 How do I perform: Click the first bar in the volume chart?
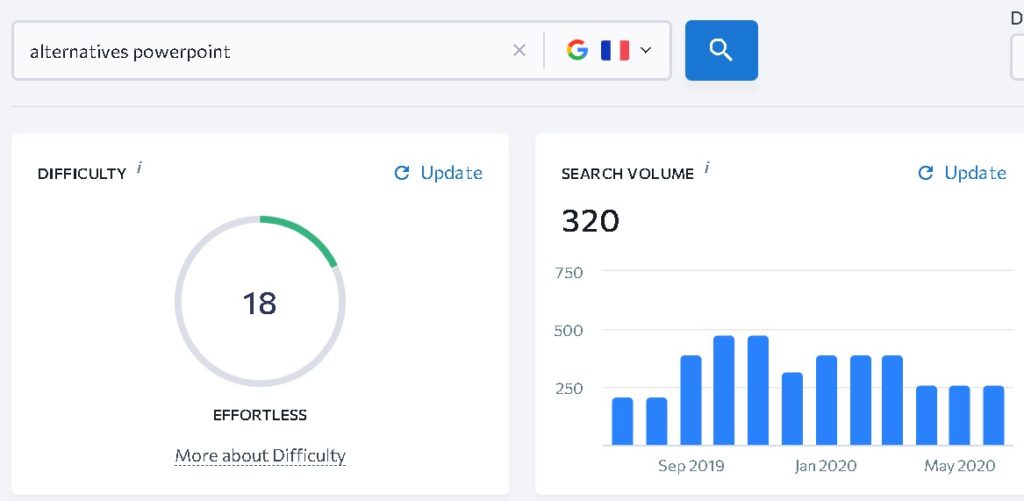(x=622, y=421)
